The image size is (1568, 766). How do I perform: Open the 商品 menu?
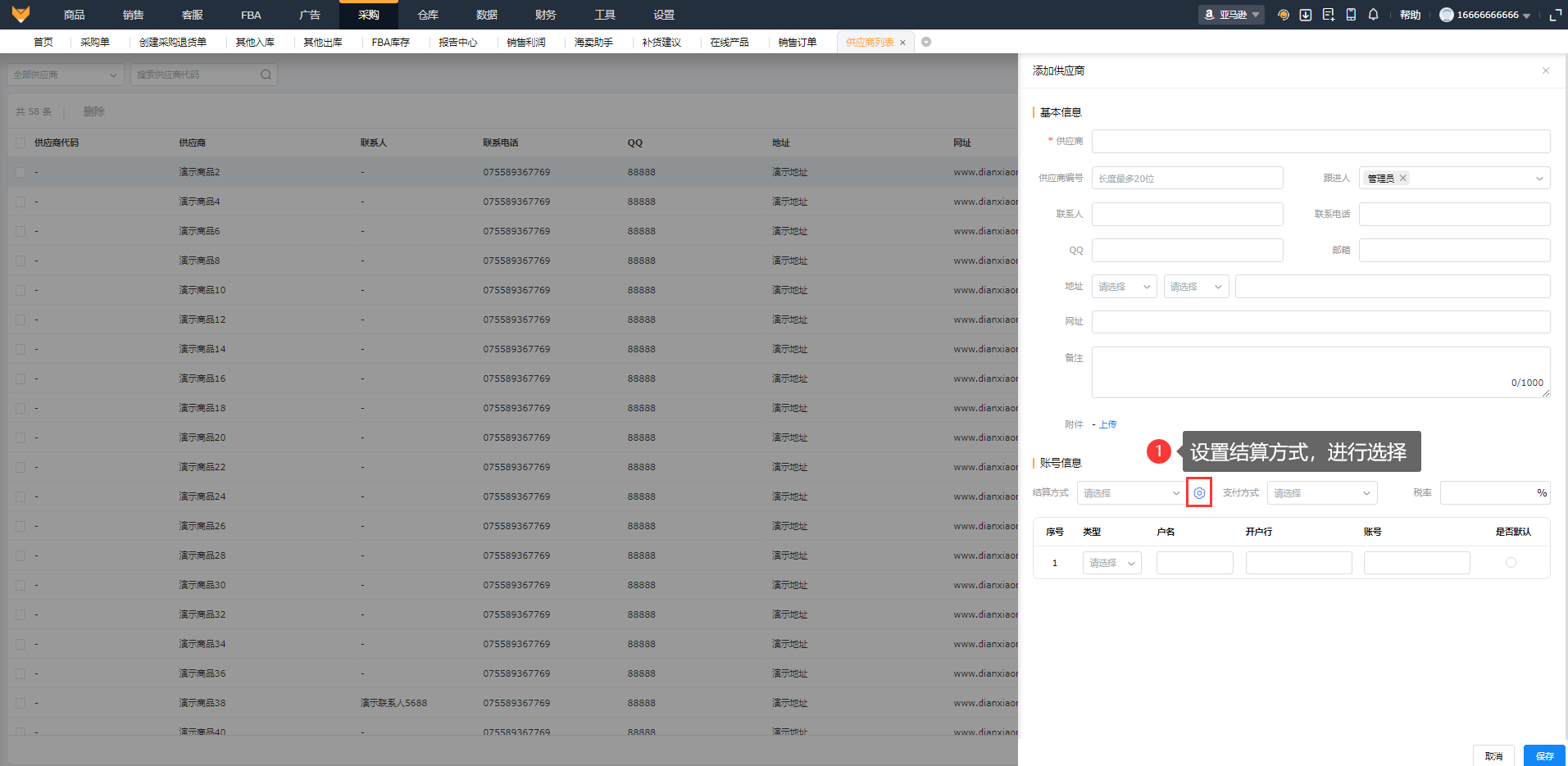pyautogui.click(x=75, y=15)
